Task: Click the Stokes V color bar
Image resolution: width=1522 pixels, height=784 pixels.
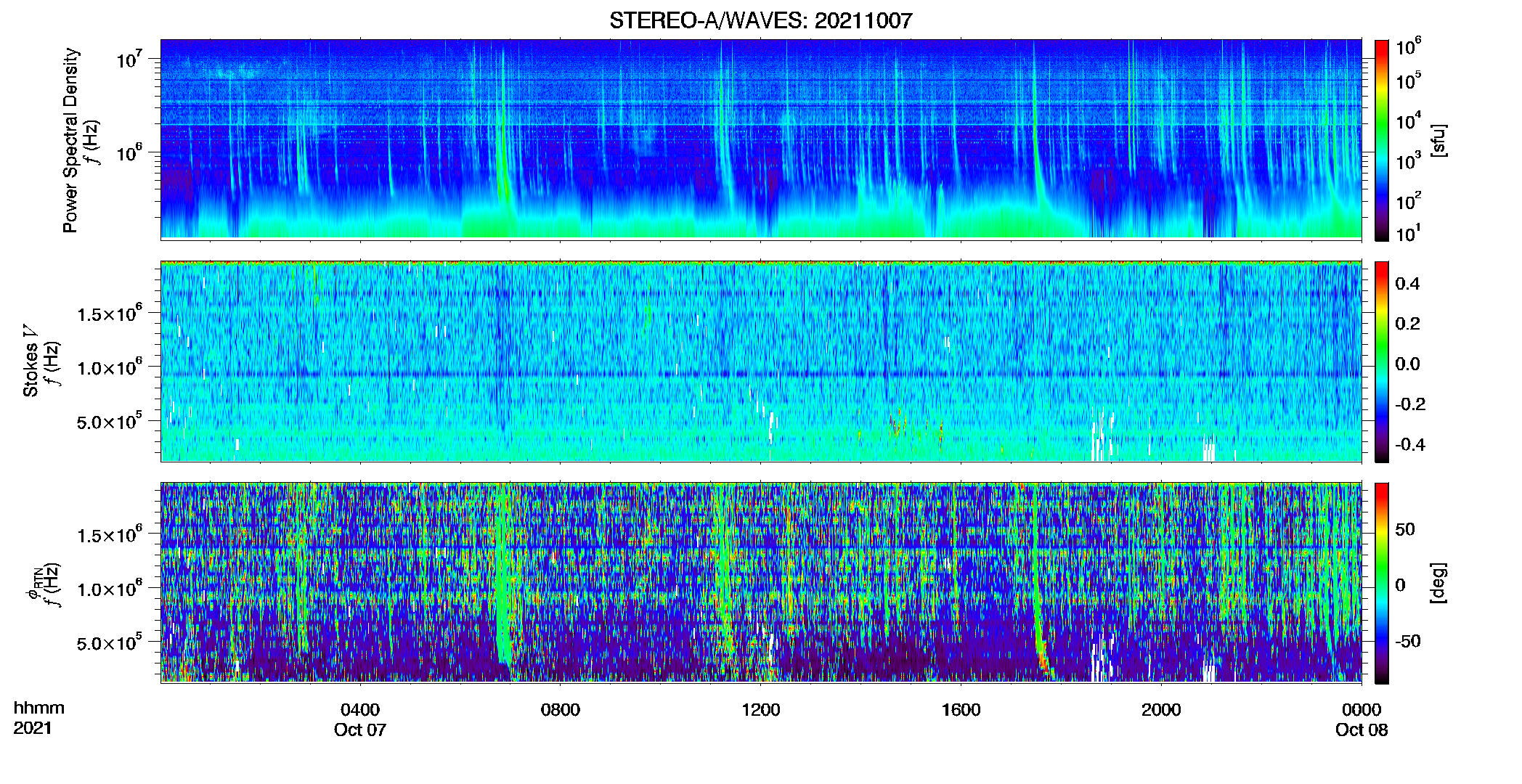Action: (1382, 362)
